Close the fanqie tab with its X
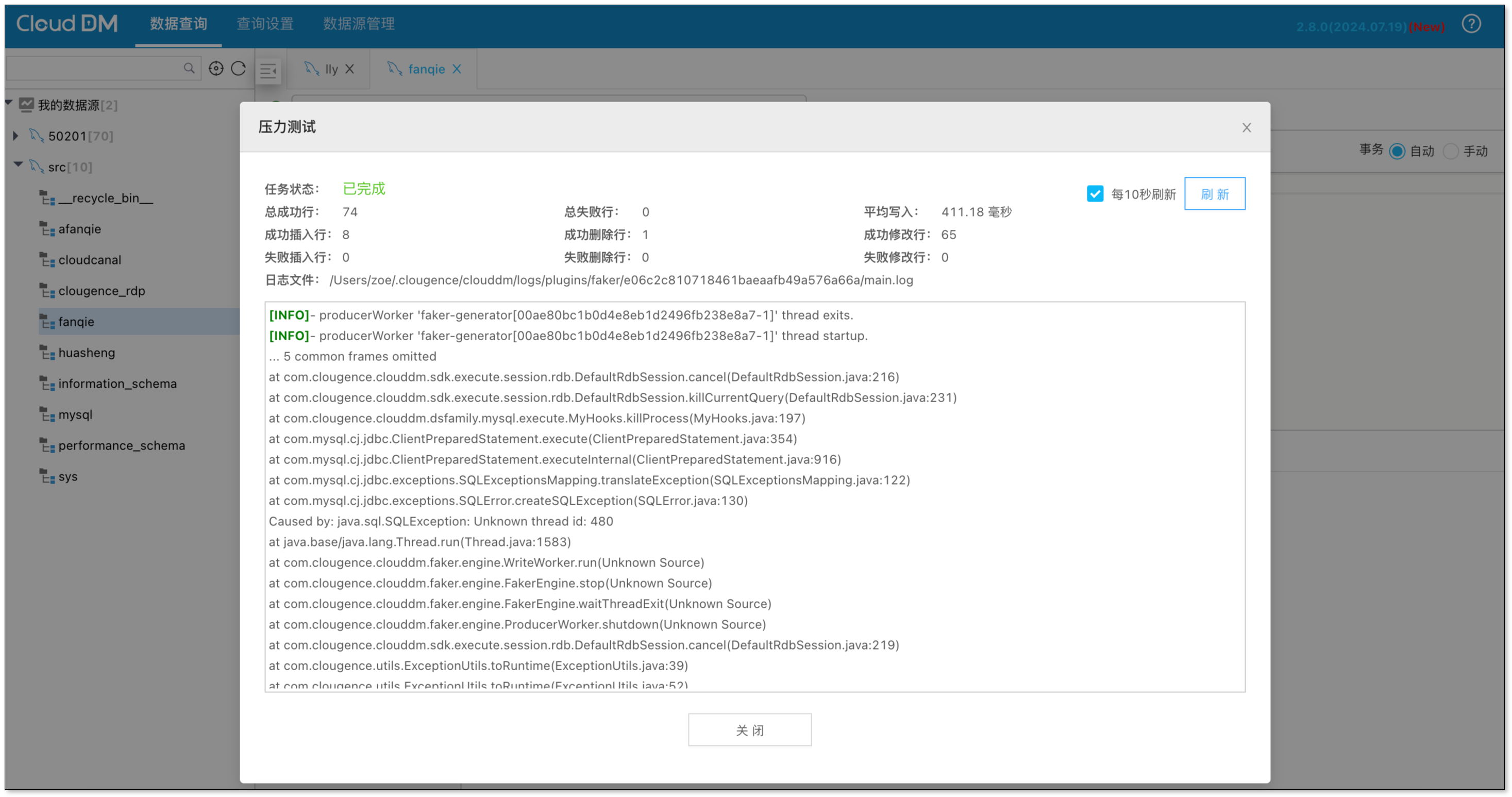1512x797 pixels. click(457, 69)
